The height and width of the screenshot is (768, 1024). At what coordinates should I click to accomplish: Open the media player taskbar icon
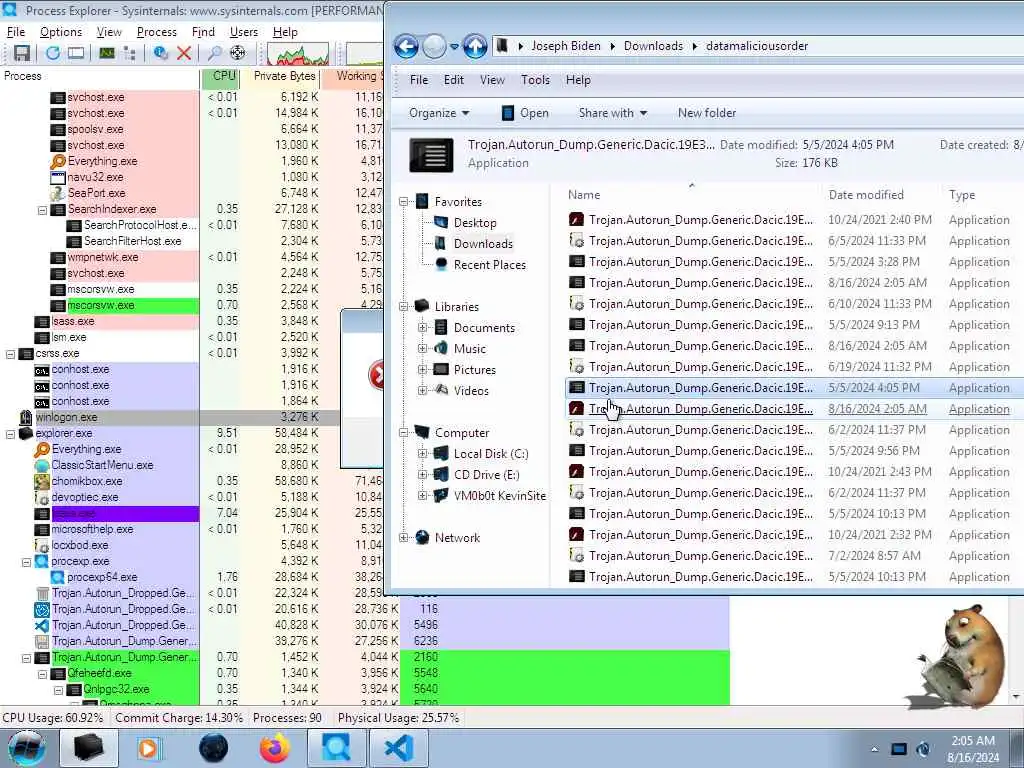[149, 748]
